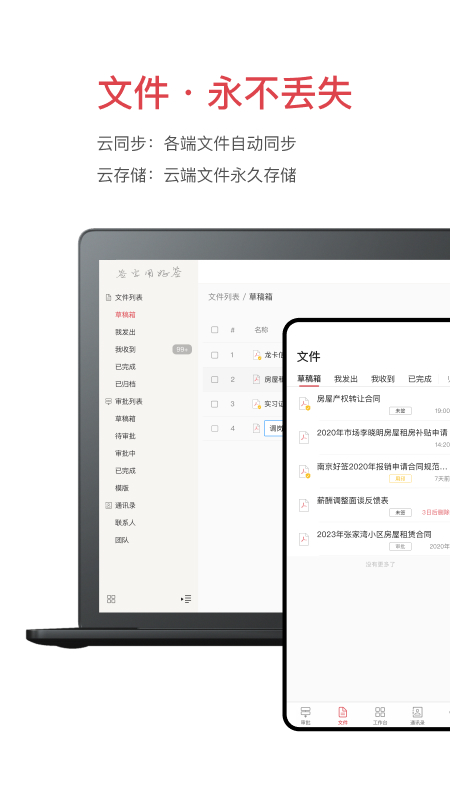Toggle the select-all checkbox in laptop table header

tap(215, 330)
